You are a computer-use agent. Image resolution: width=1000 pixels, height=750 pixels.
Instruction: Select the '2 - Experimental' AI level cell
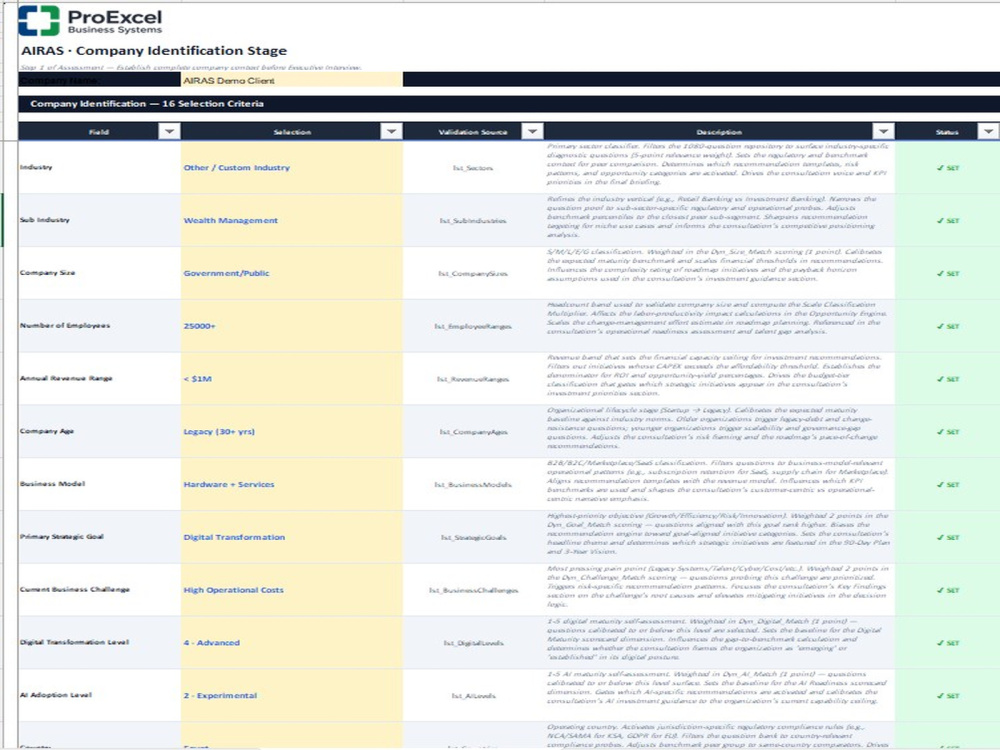click(291, 696)
